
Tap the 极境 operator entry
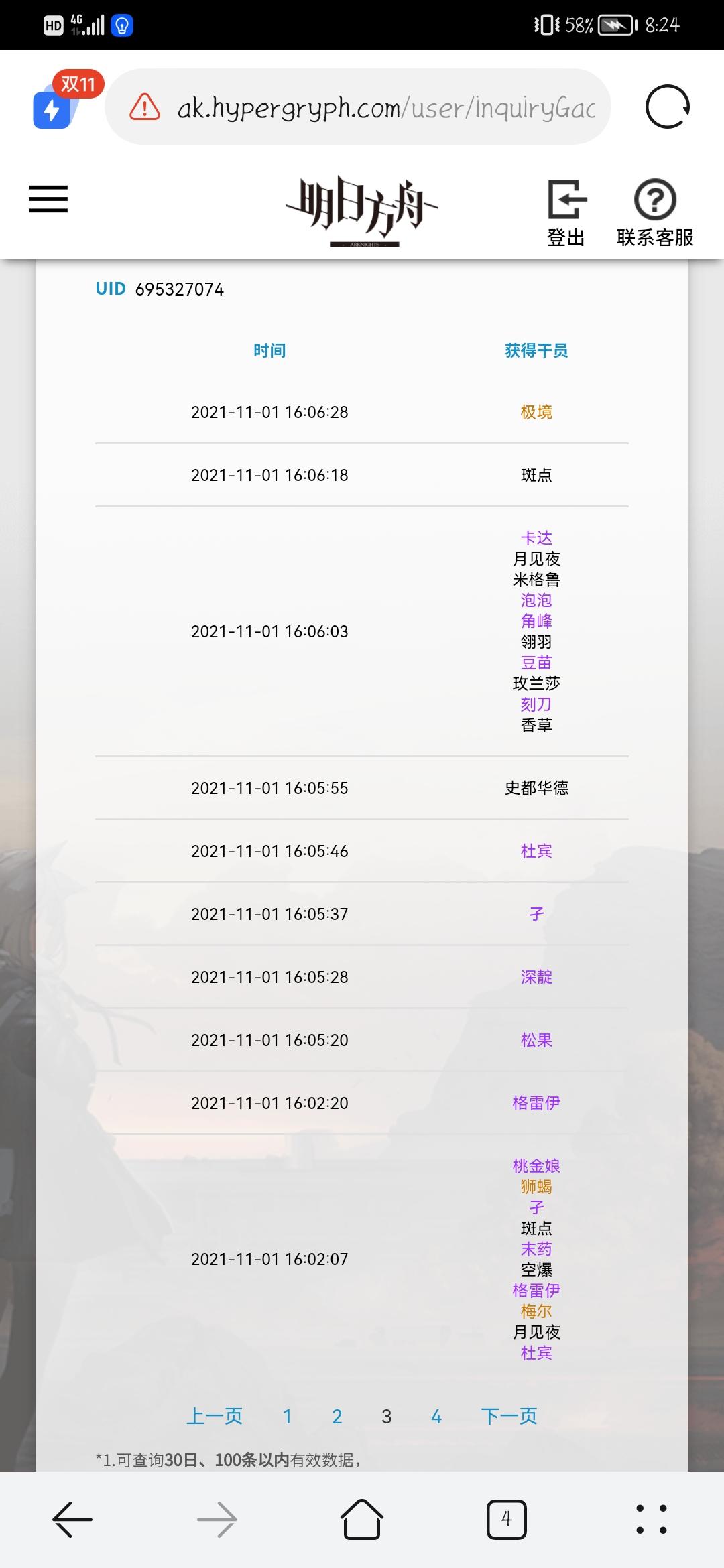[x=536, y=412]
